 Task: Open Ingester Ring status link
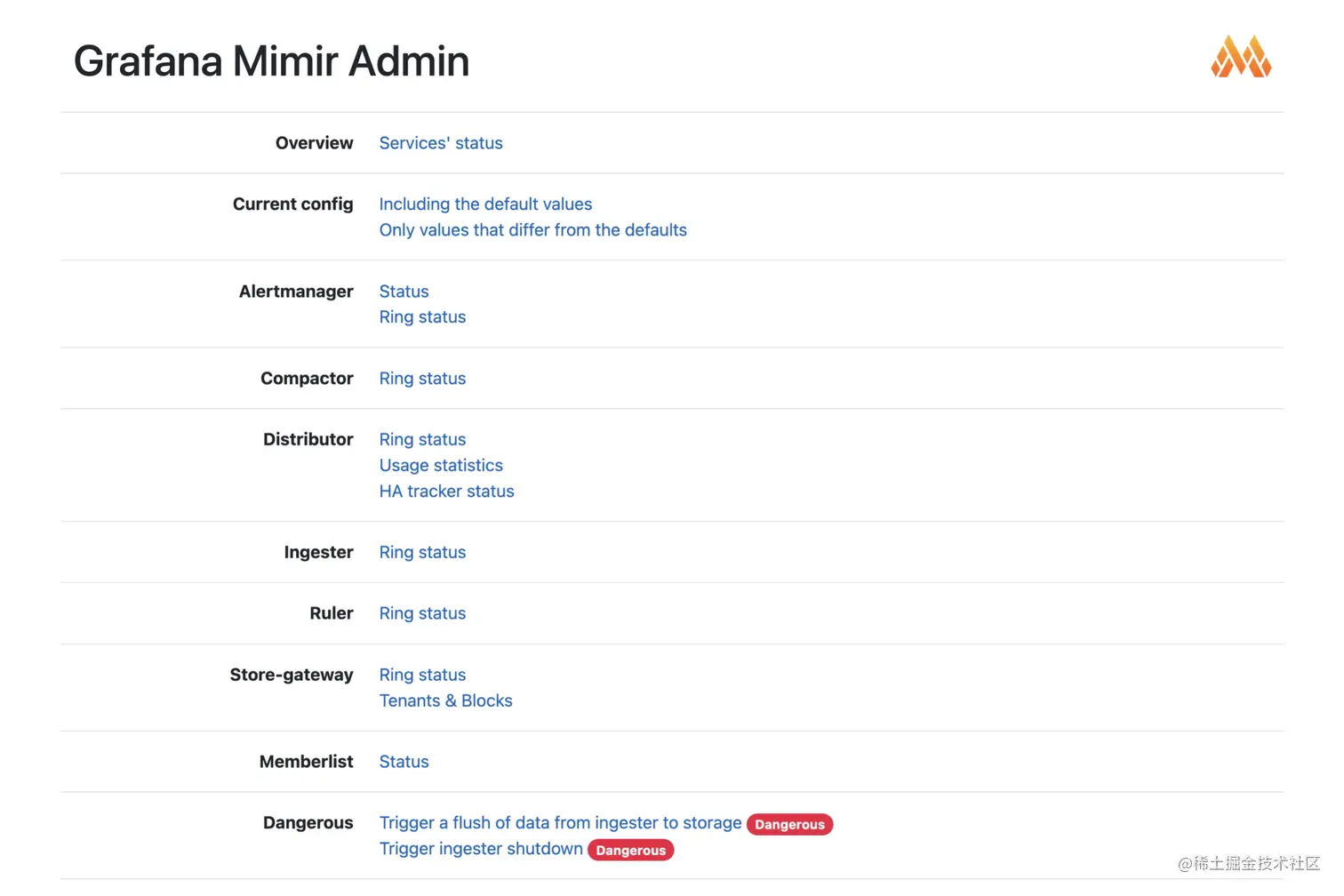(x=422, y=553)
